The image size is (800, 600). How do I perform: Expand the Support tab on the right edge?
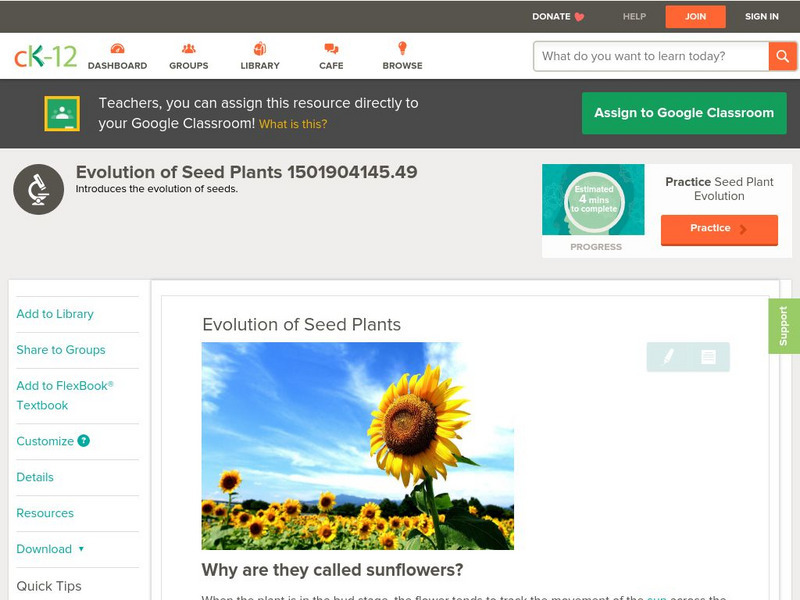click(786, 325)
